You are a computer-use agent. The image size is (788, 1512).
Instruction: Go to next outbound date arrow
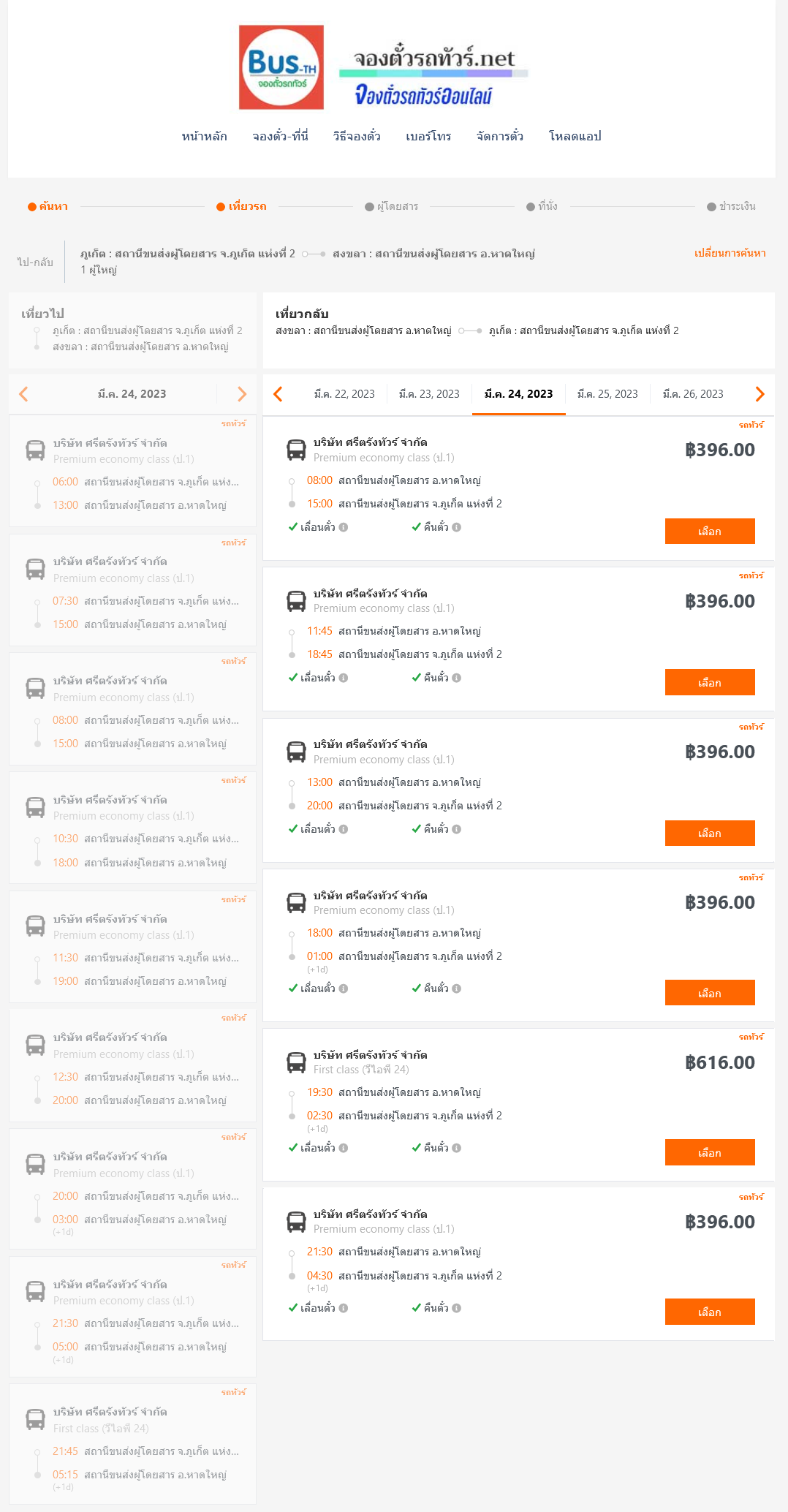coord(242,394)
